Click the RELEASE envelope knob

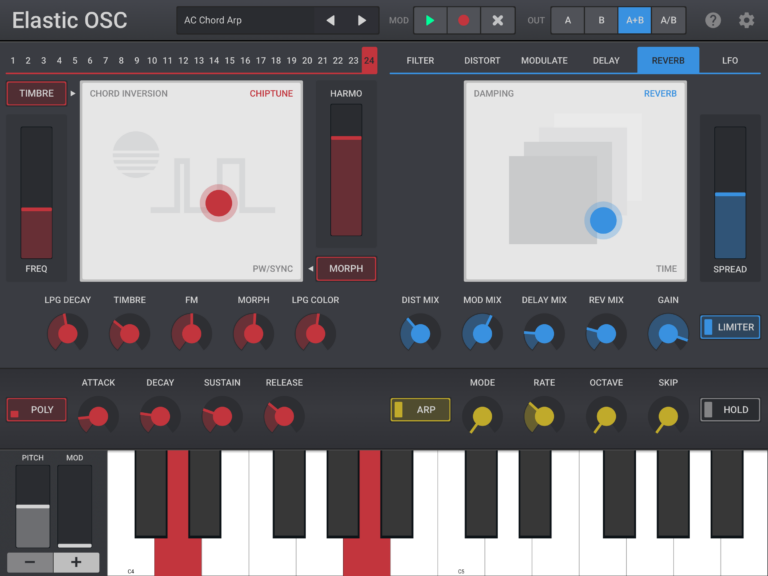[284, 416]
